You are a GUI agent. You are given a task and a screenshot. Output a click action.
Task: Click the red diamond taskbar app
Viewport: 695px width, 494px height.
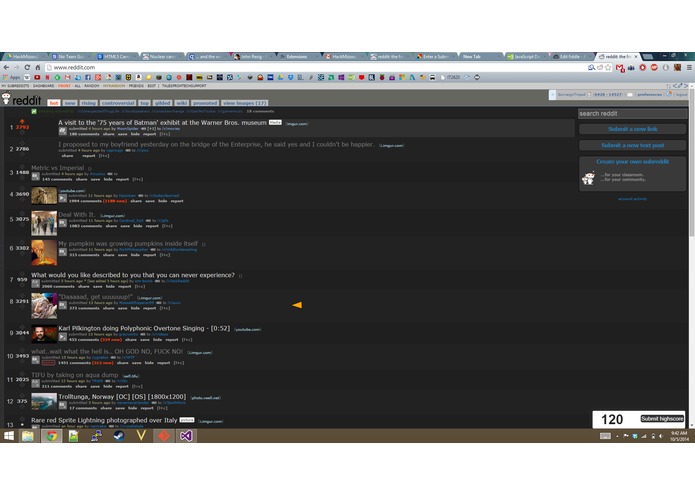(x=164, y=436)
